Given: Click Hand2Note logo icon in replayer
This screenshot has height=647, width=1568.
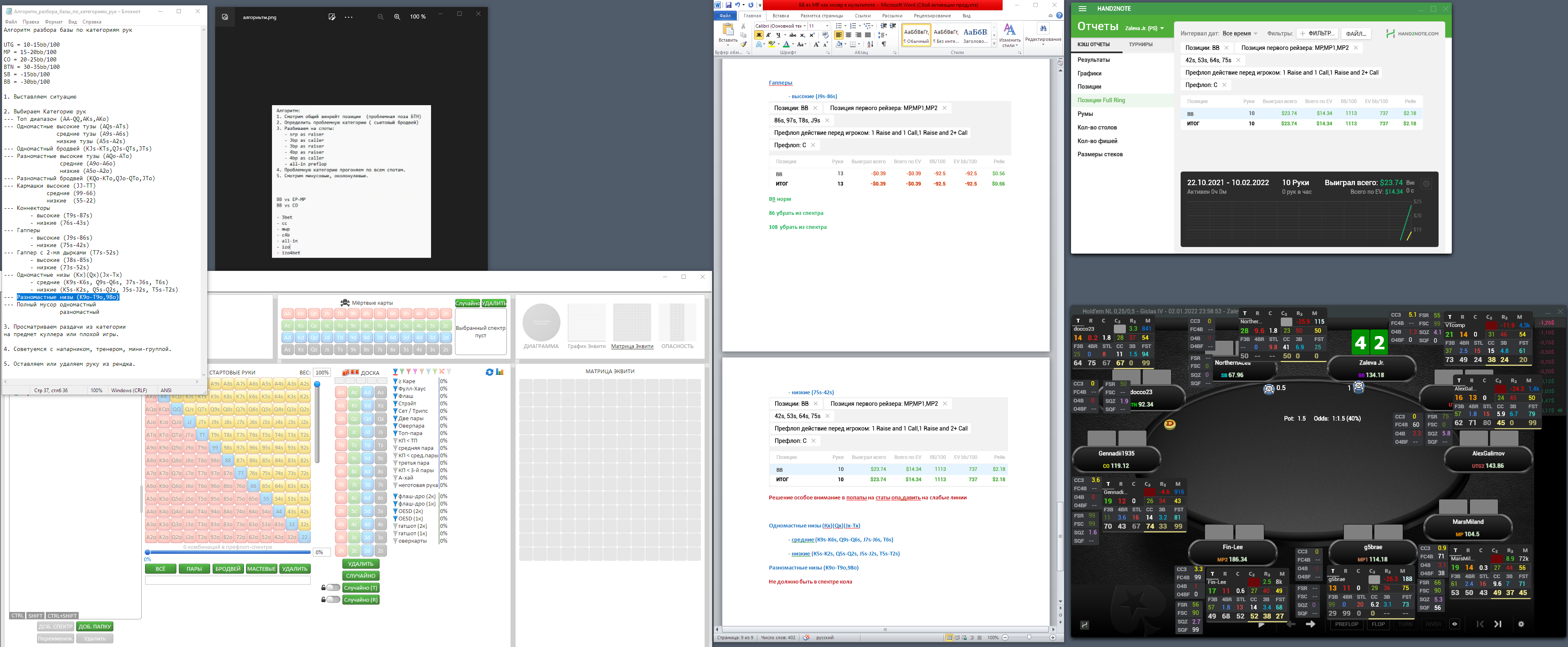Looking at the screenshot, I should tap(1085, 625).
